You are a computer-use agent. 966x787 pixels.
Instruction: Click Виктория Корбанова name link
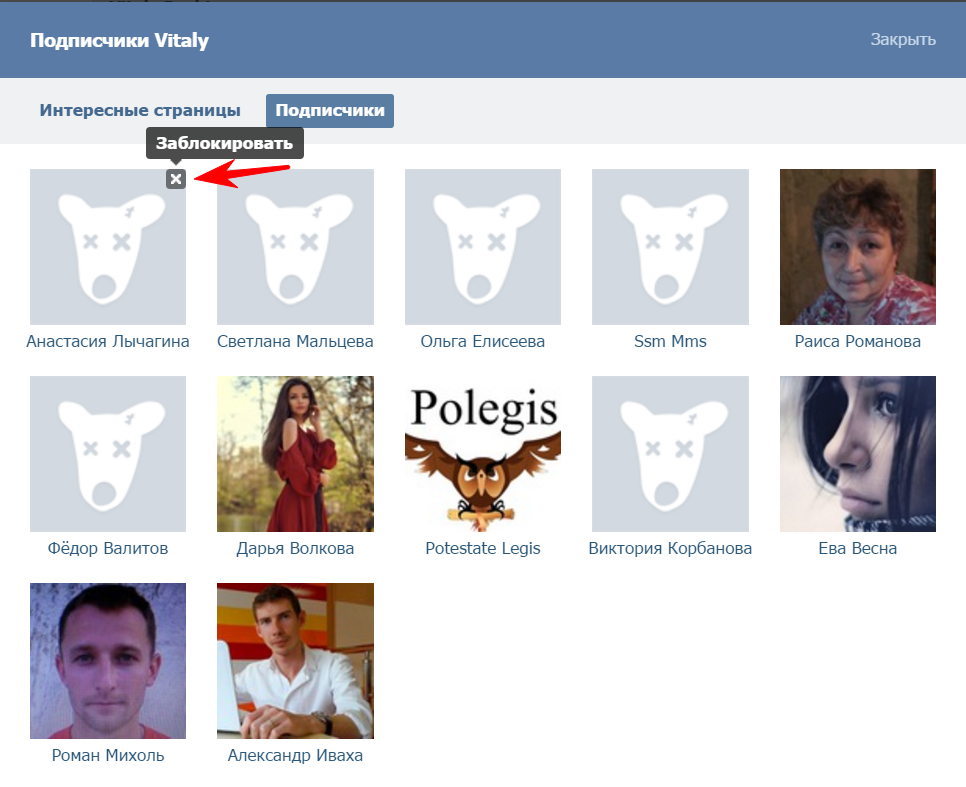click(670, 549)
